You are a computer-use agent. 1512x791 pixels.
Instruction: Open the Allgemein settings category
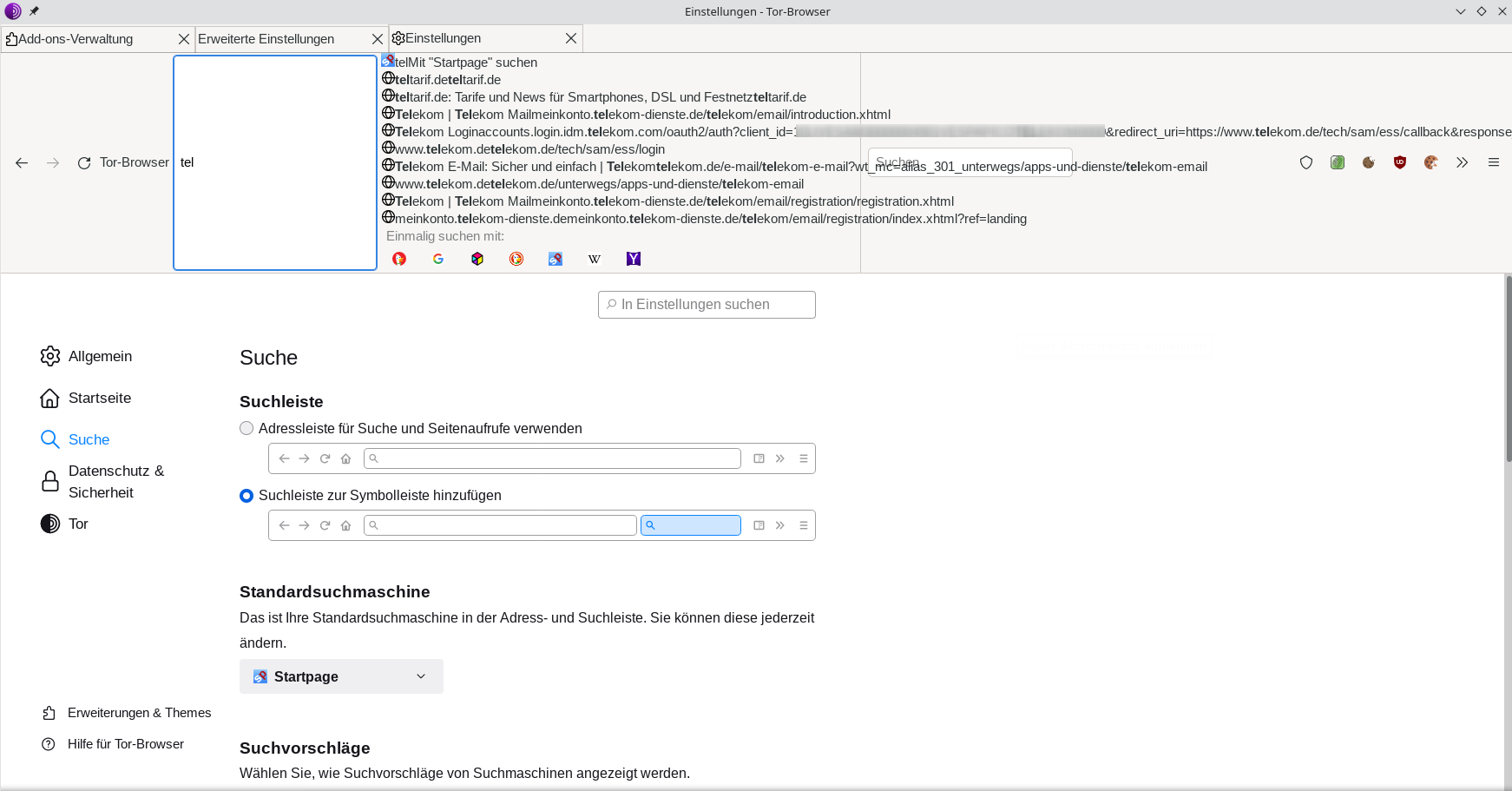click(87, 356)
